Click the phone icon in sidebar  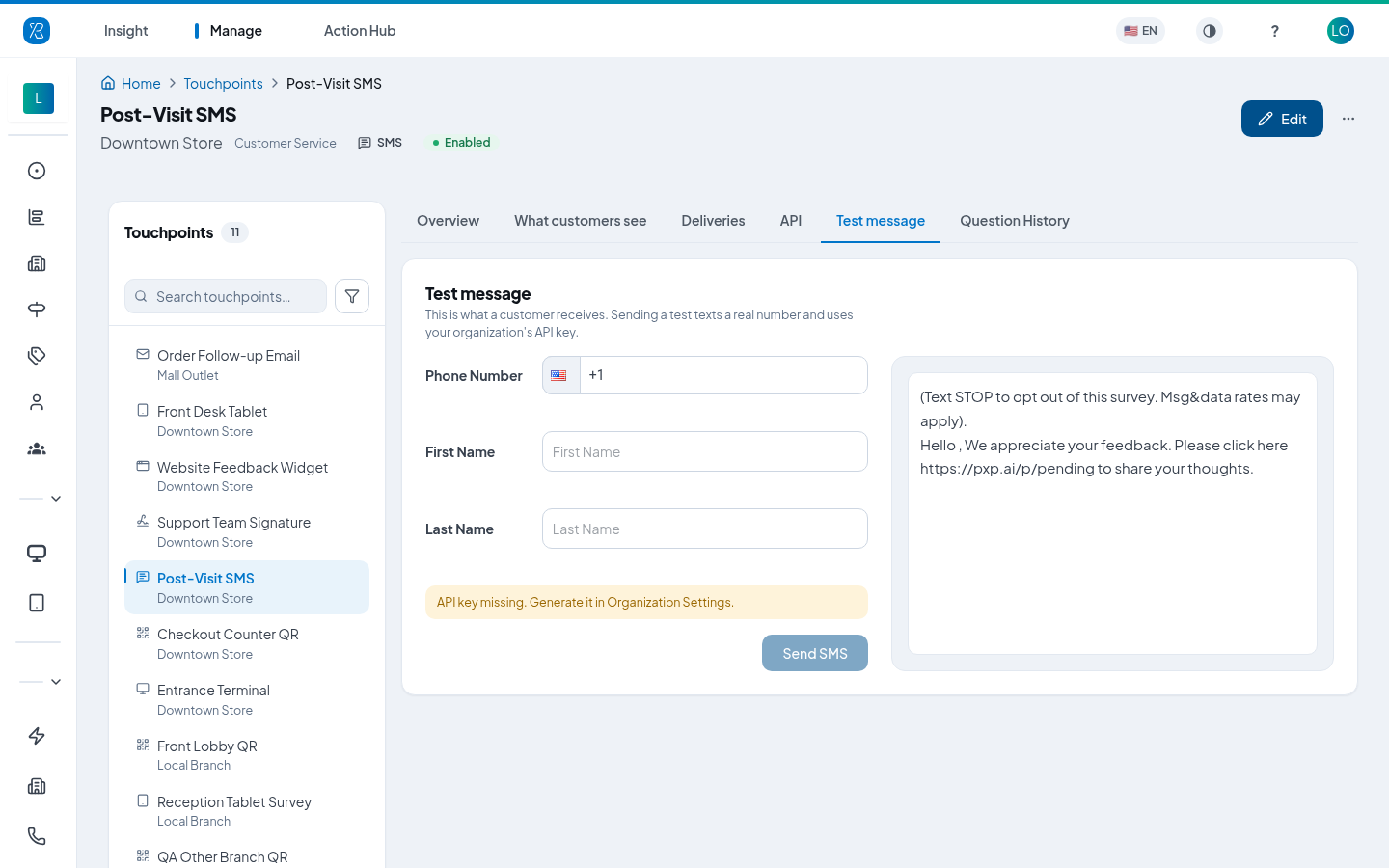point(37,836)
